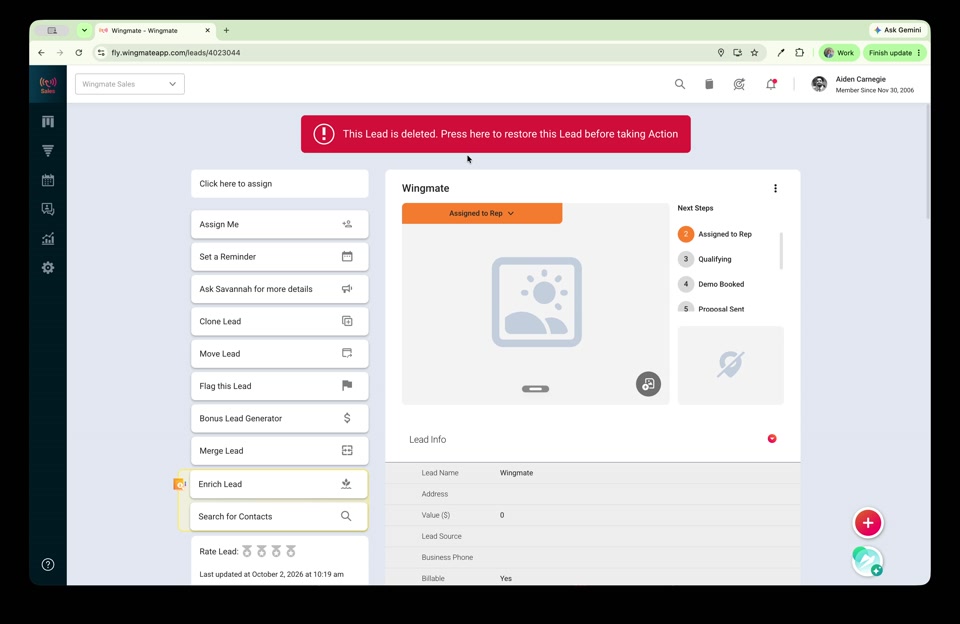Click the fourth Rate Lead medal
Image resolution: width=960 pixels, height=624 pixels.
pyautogui.click(x=291, y=551)
